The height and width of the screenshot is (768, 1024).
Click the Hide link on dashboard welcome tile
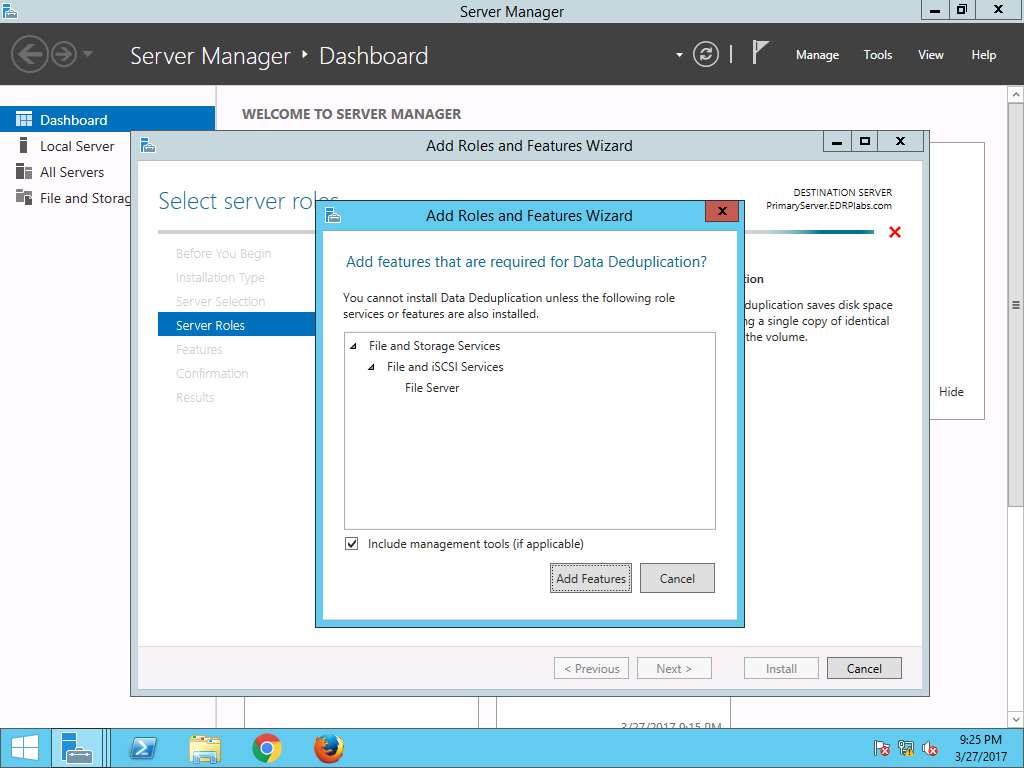tap(951, 392)
